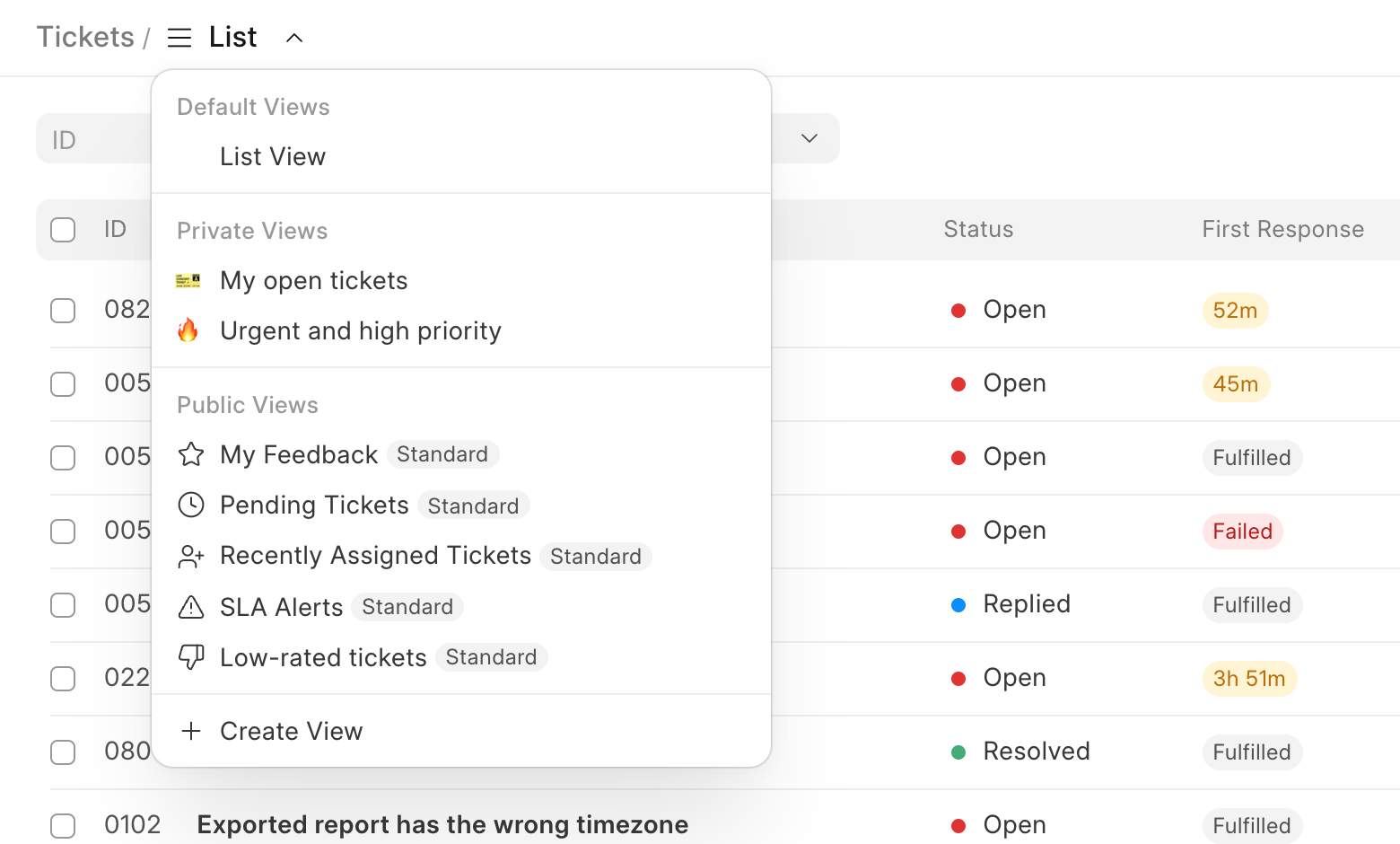Click the clock icon next to Pending Tickets
Viewport: 1400px width, 844px height.
tap(191, 505)
